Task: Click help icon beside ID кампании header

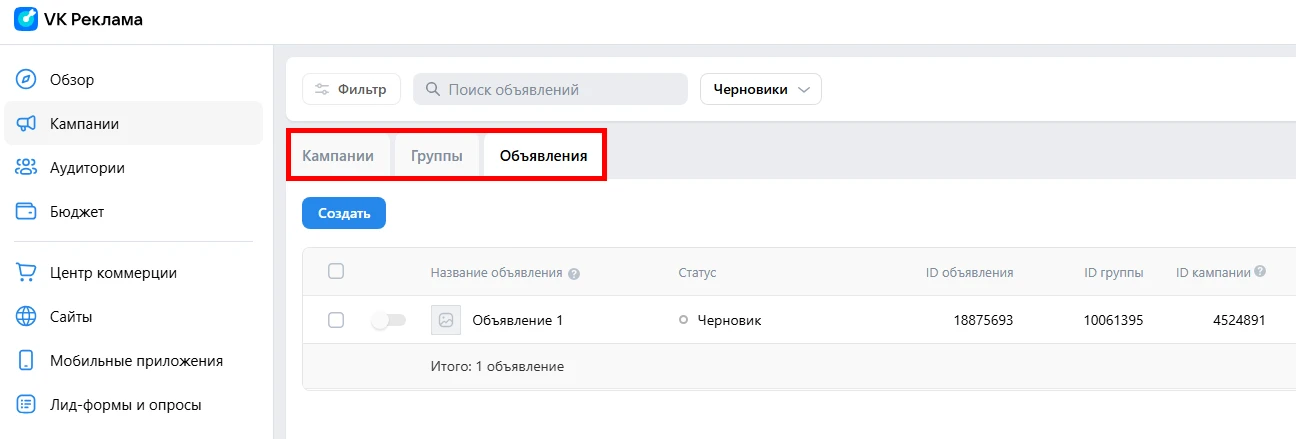Action: click(1260, 272)
